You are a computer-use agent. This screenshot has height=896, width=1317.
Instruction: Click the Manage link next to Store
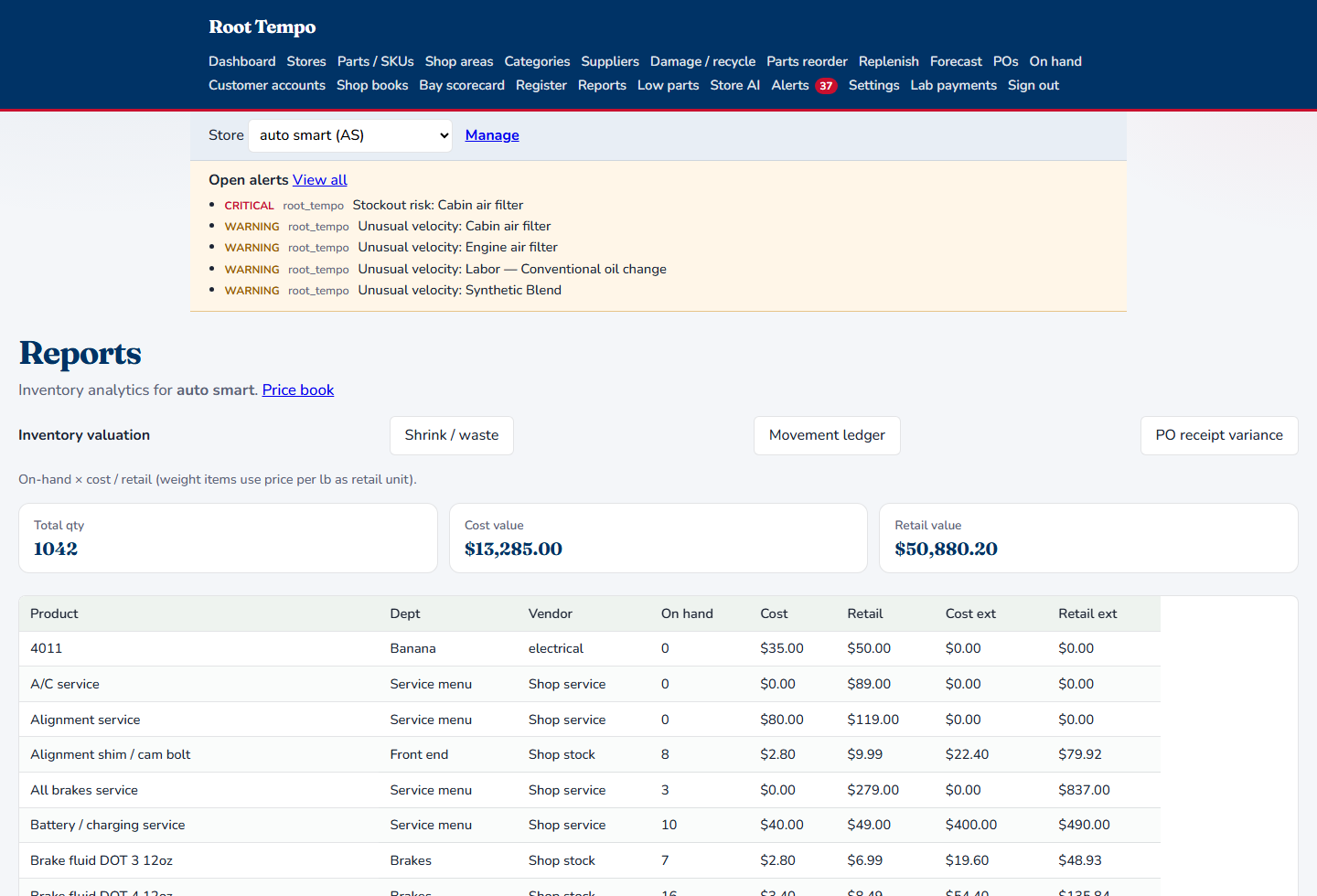[x=492, y=135]
